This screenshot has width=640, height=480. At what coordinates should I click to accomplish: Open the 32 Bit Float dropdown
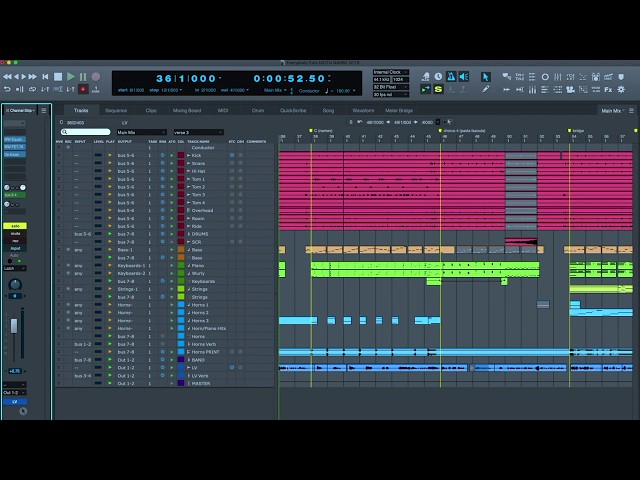[x=391, y=87]
